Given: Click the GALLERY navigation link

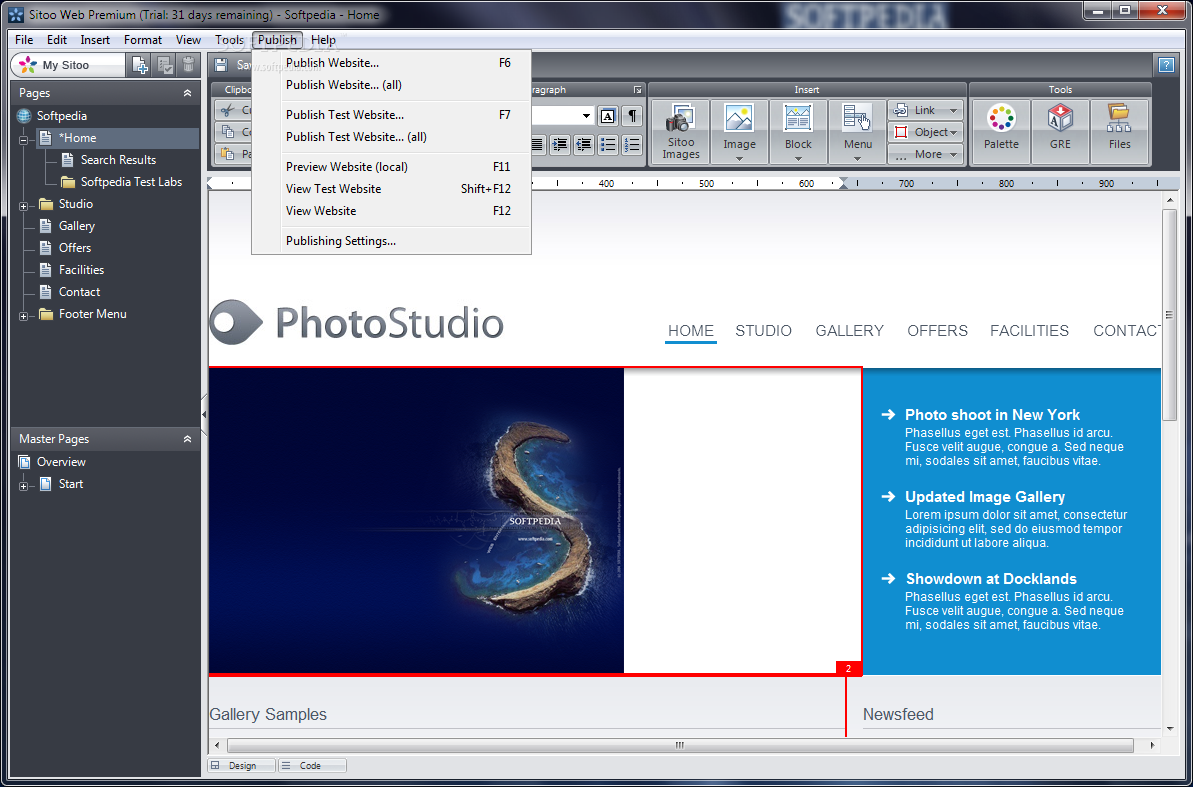Looking at the screenshot, I should 850,330.
